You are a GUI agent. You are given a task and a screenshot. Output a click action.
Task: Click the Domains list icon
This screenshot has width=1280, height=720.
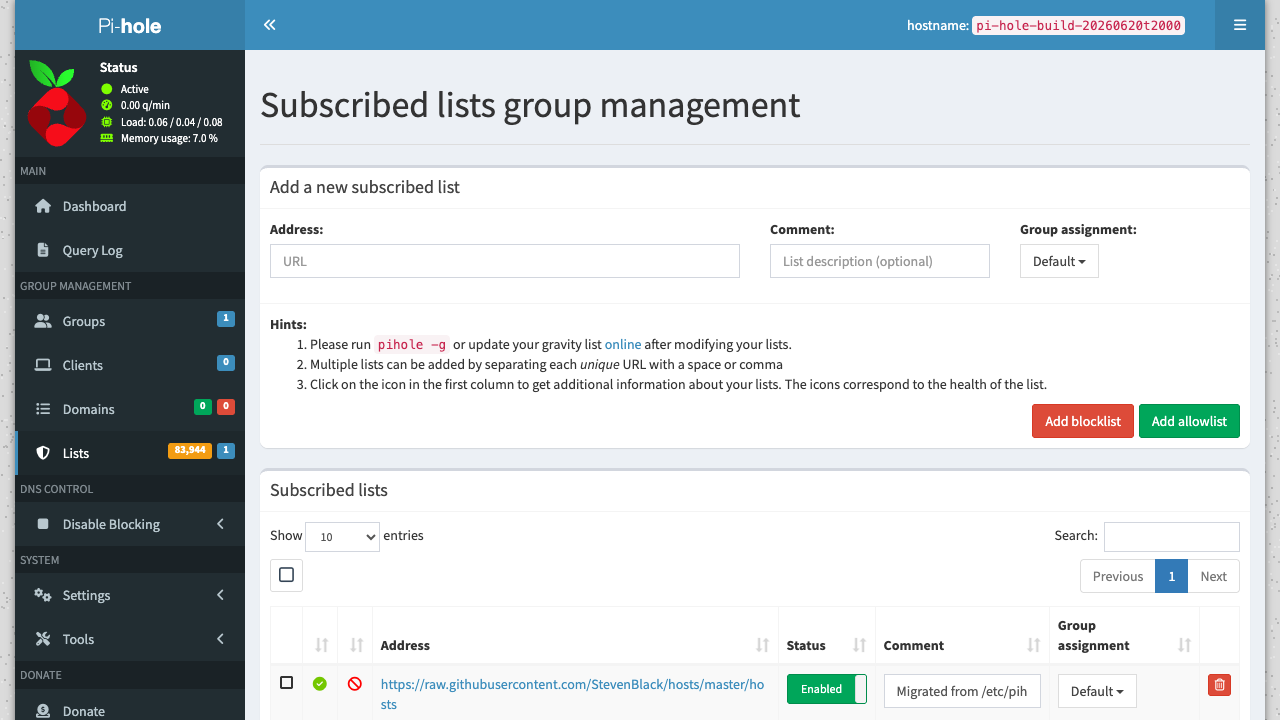43,409
